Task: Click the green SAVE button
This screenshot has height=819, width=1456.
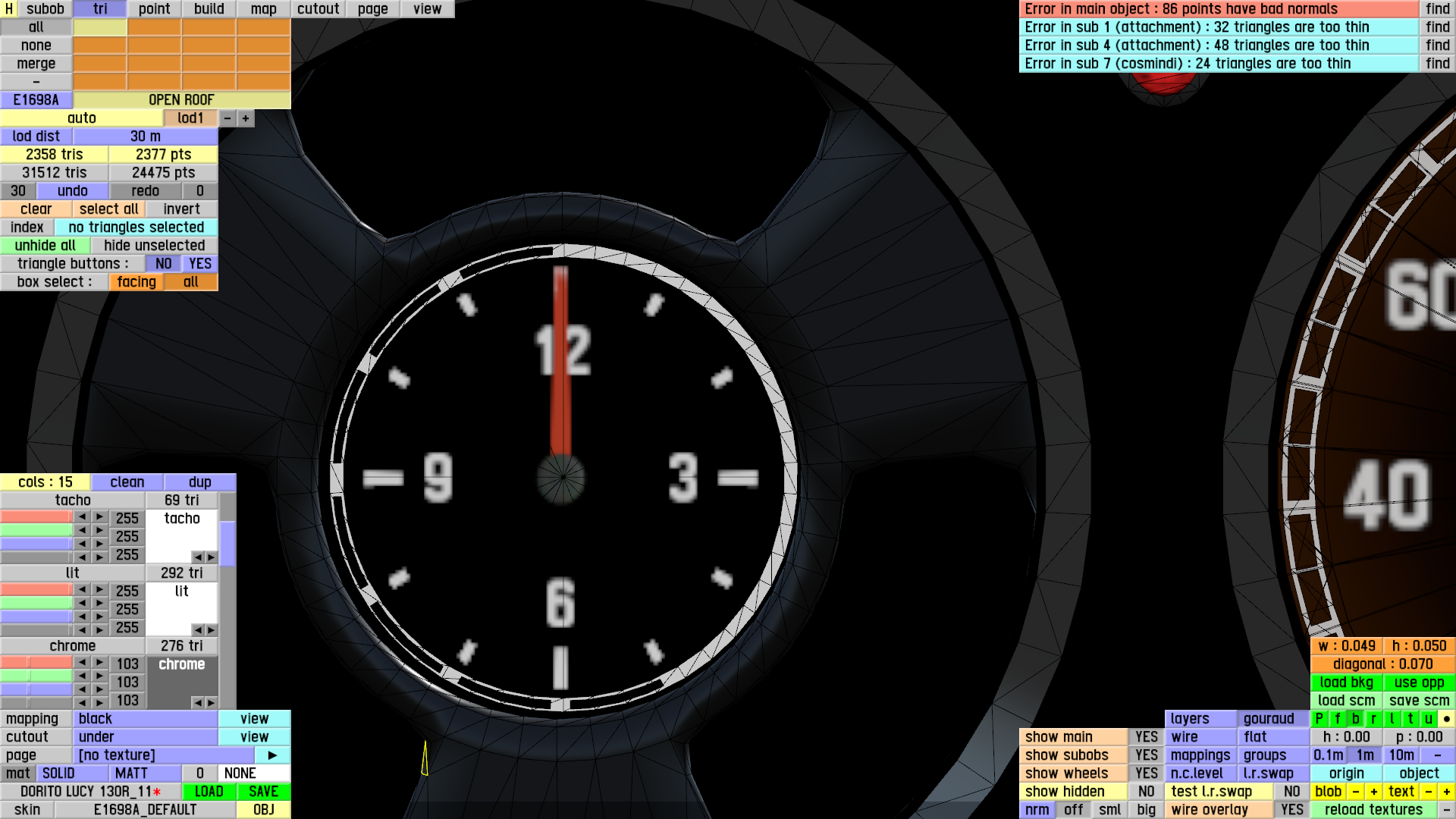Action: pos(263,792)
